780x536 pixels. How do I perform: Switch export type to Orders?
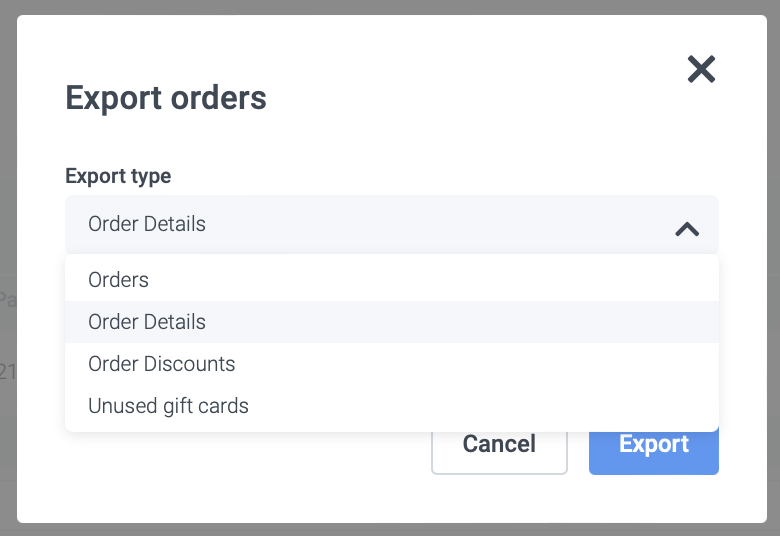(x=118, y=280)
